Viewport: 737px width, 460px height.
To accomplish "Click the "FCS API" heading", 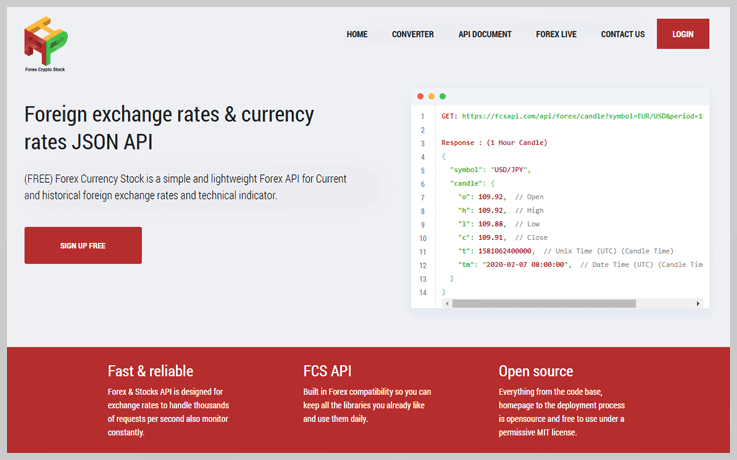I will pyautogui.click(x=327, y=371).
